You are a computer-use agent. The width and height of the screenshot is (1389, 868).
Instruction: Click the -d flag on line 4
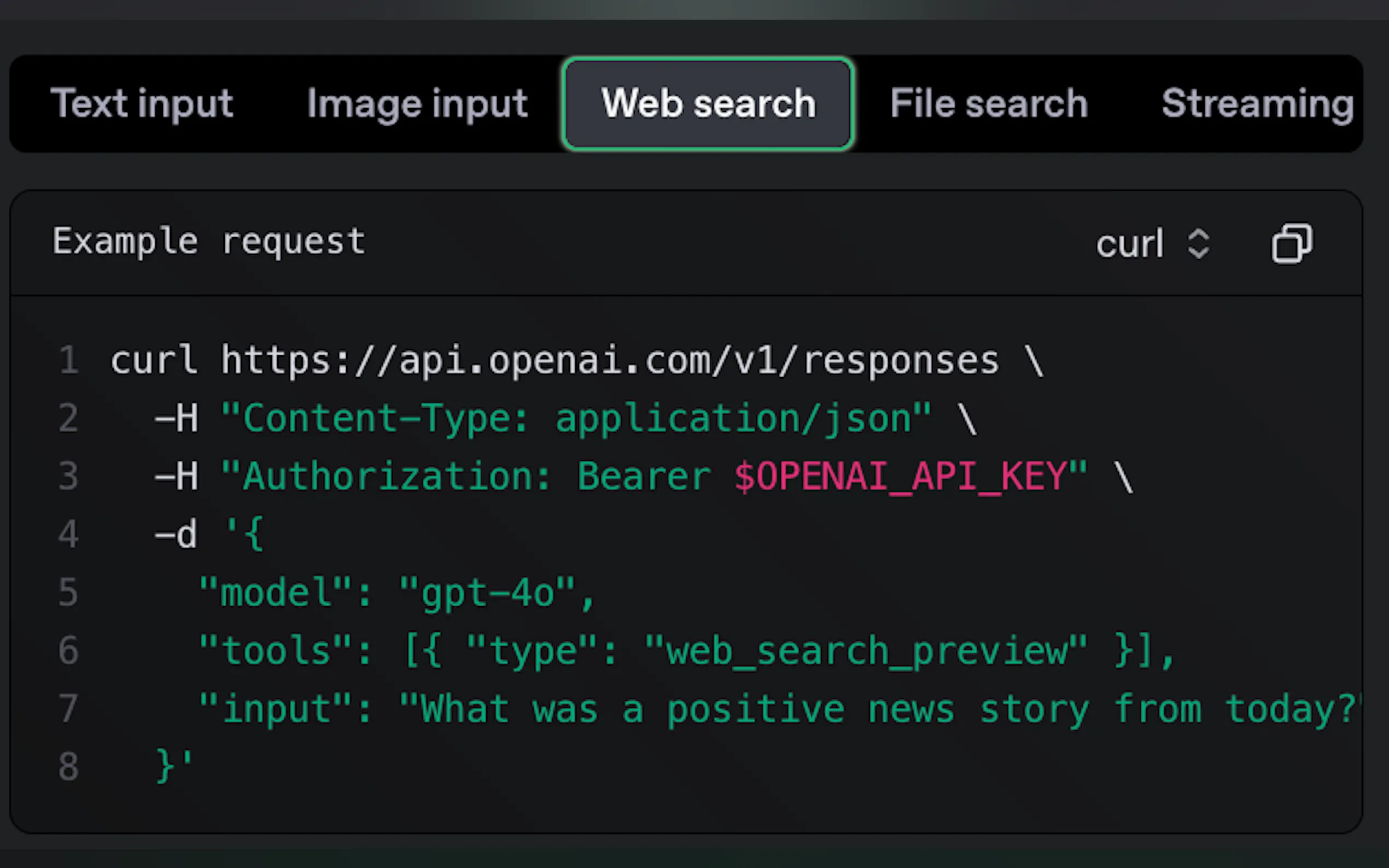click(176, 535)
